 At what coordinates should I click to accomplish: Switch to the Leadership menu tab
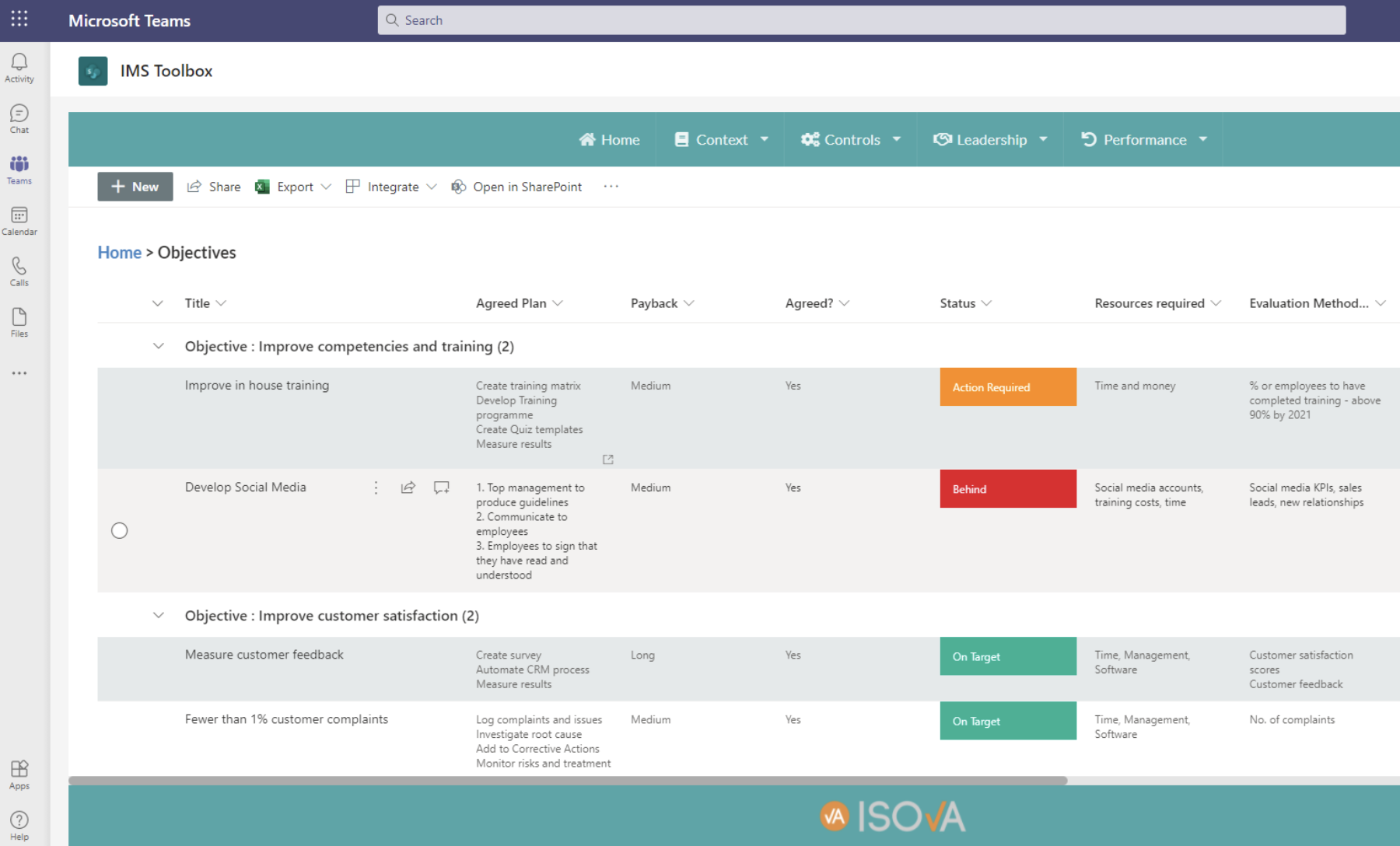click(x=989, y=139)
